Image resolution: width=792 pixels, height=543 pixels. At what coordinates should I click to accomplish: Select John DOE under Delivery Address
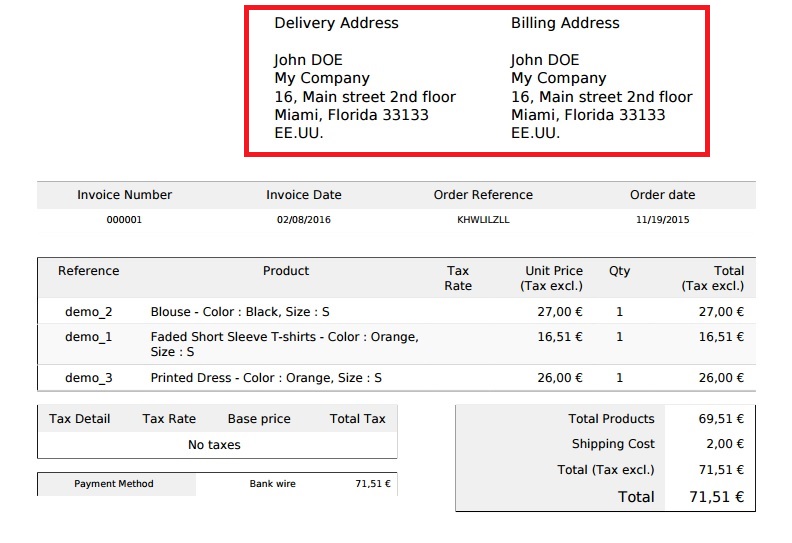click(x=308, y=60)
